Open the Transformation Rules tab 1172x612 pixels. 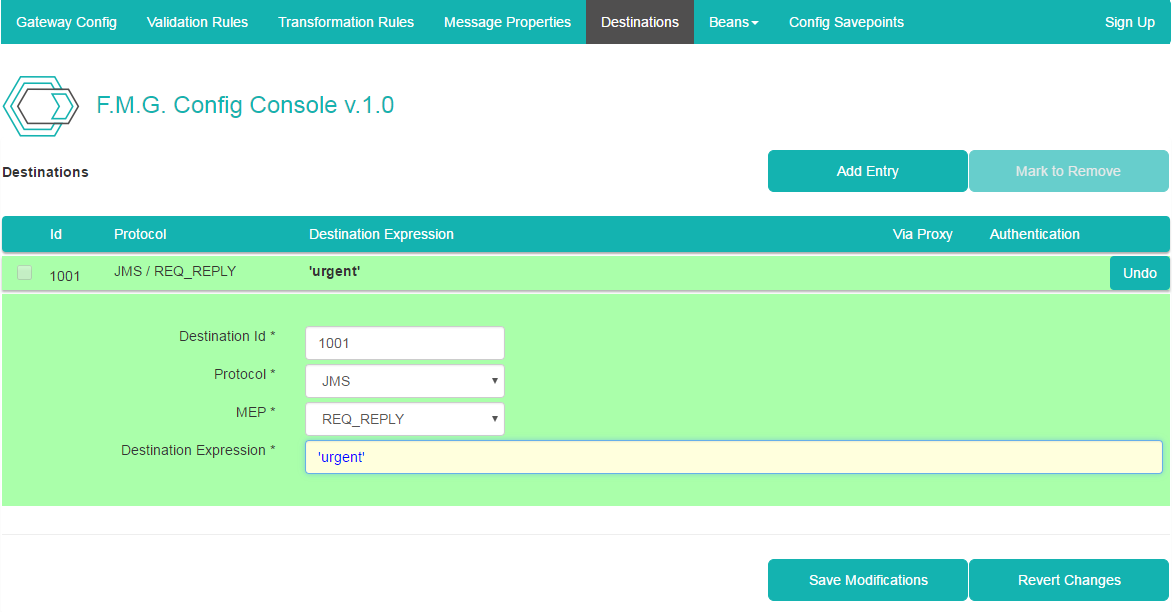point(346,22)
